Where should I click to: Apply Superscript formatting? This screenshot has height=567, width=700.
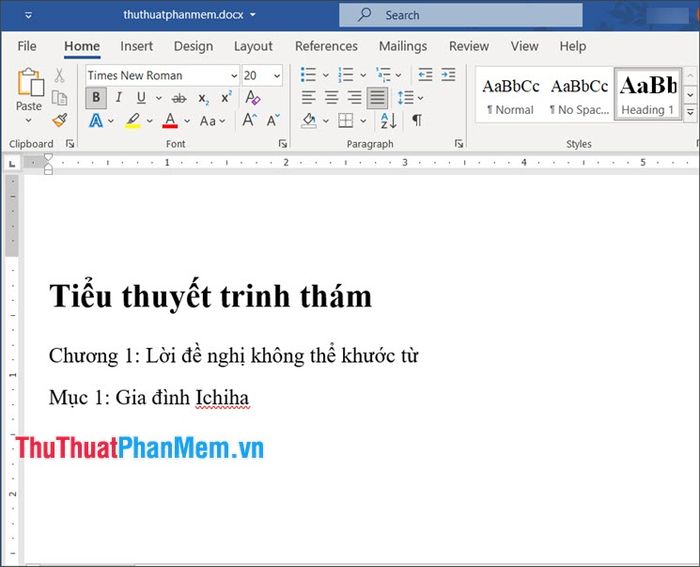click(x=226, y=98)
